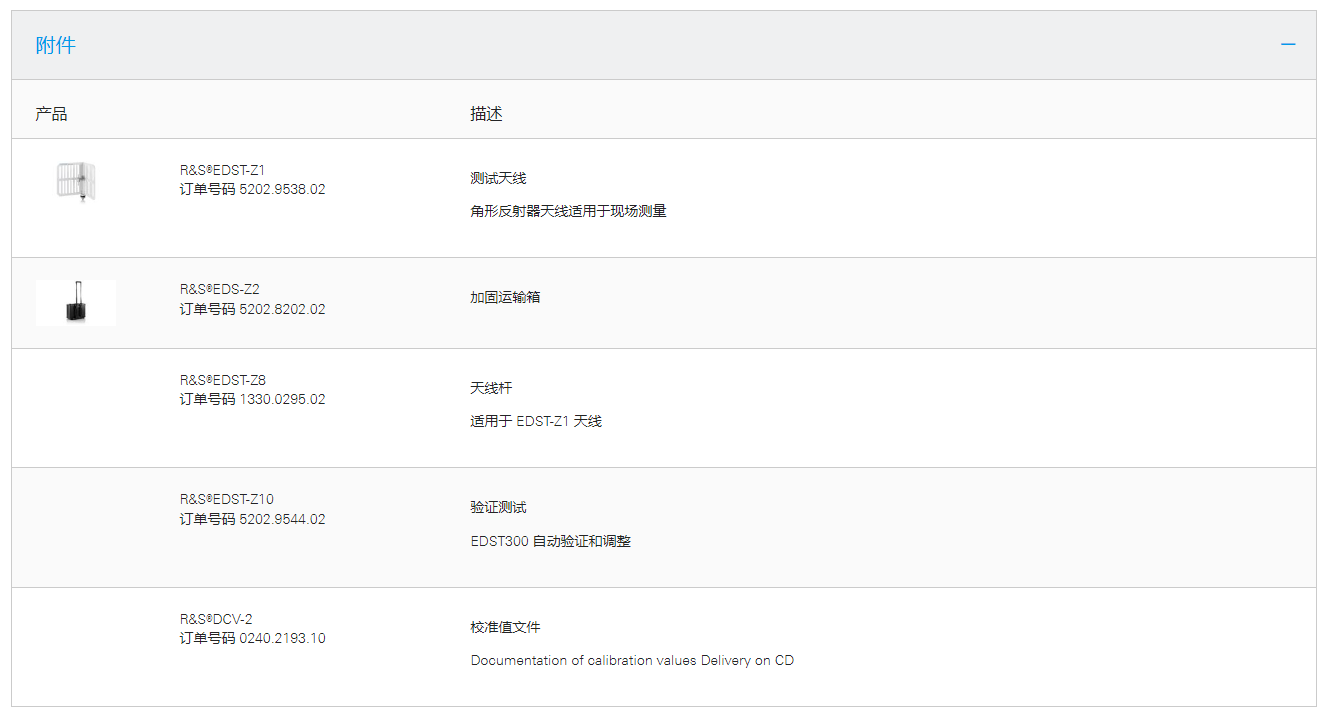The image size is (1324, 717).
Task: Click description title 校准值文件
Action: (505, 627)
